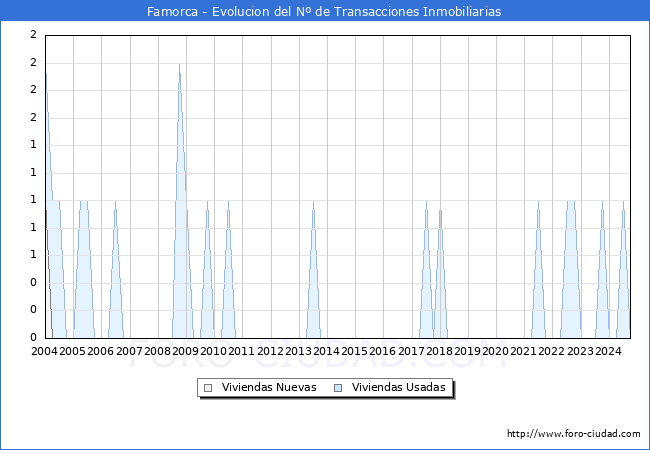Click the 2021 data spike
This screenshot has height=450, width=650.
pos(538,269)
